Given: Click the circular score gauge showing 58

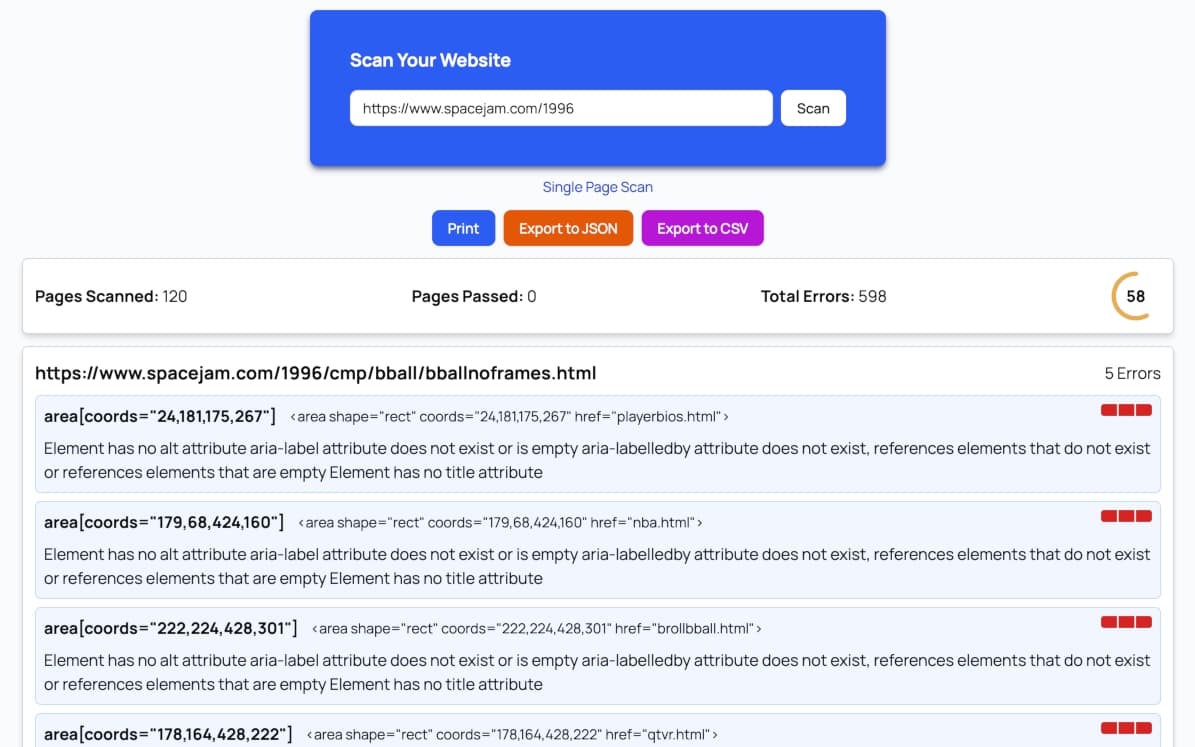Looking at the screenshot, I should pyautogui.click(x=1134, y=296).
